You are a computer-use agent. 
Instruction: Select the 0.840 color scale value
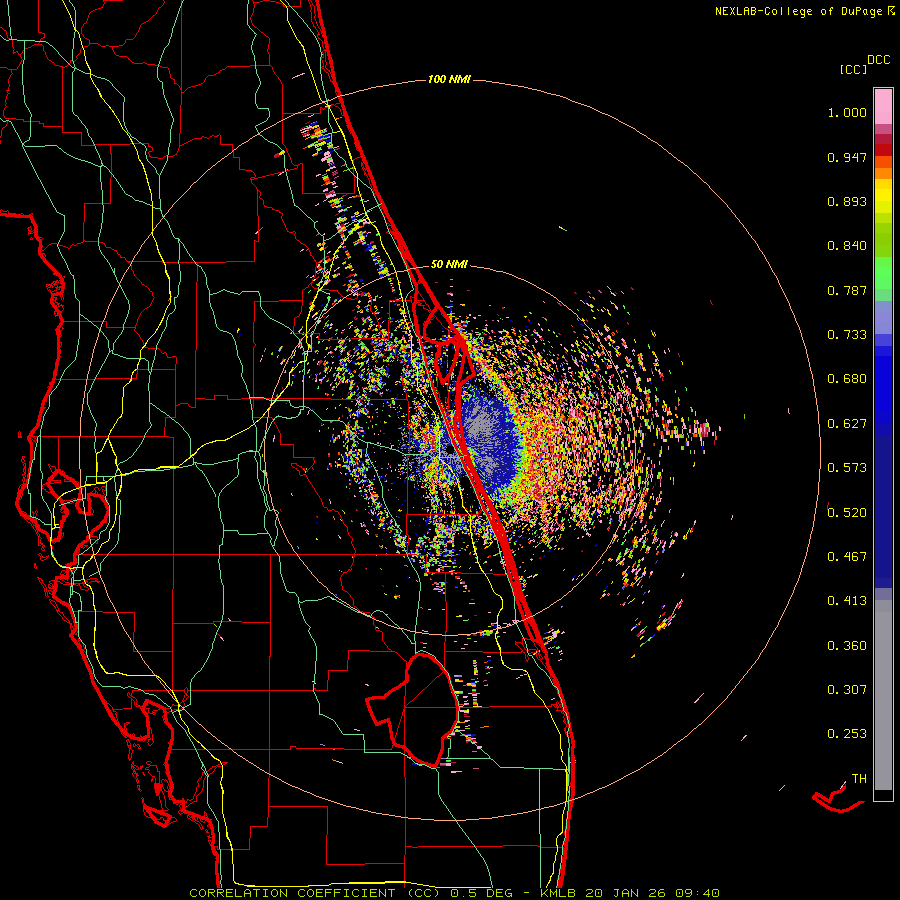point(847,246)
